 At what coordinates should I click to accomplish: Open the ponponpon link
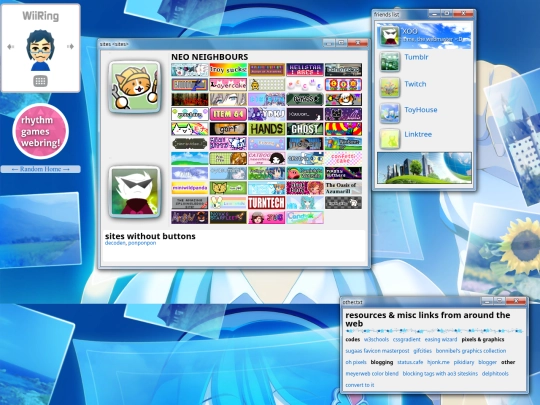(142, 243)
